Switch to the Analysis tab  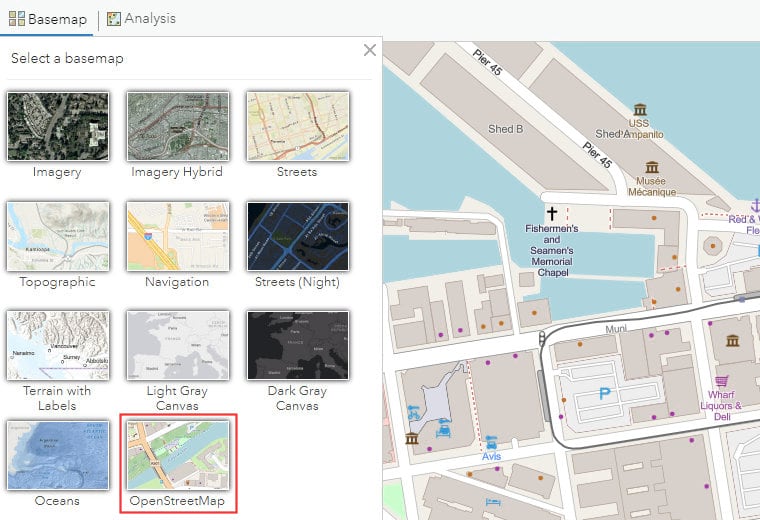pos(141,18)
